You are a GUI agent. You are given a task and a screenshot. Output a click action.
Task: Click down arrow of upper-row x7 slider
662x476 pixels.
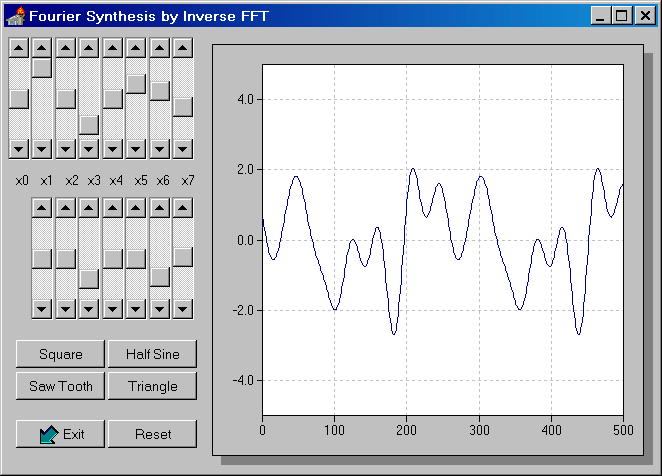[183, 148]
